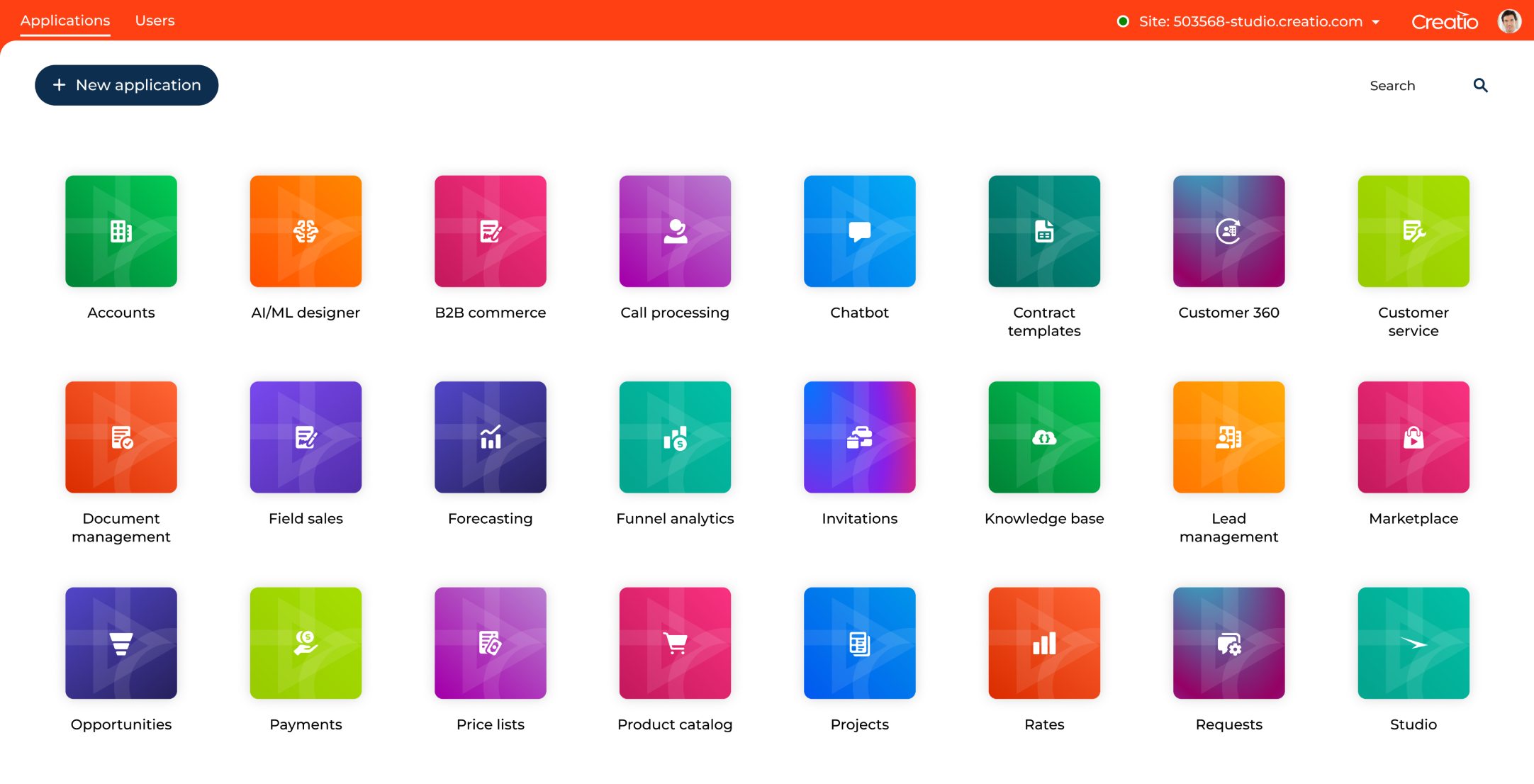Launch the Forecasting app
This screenshot has height=784, width=1534.
coord(490,437)
